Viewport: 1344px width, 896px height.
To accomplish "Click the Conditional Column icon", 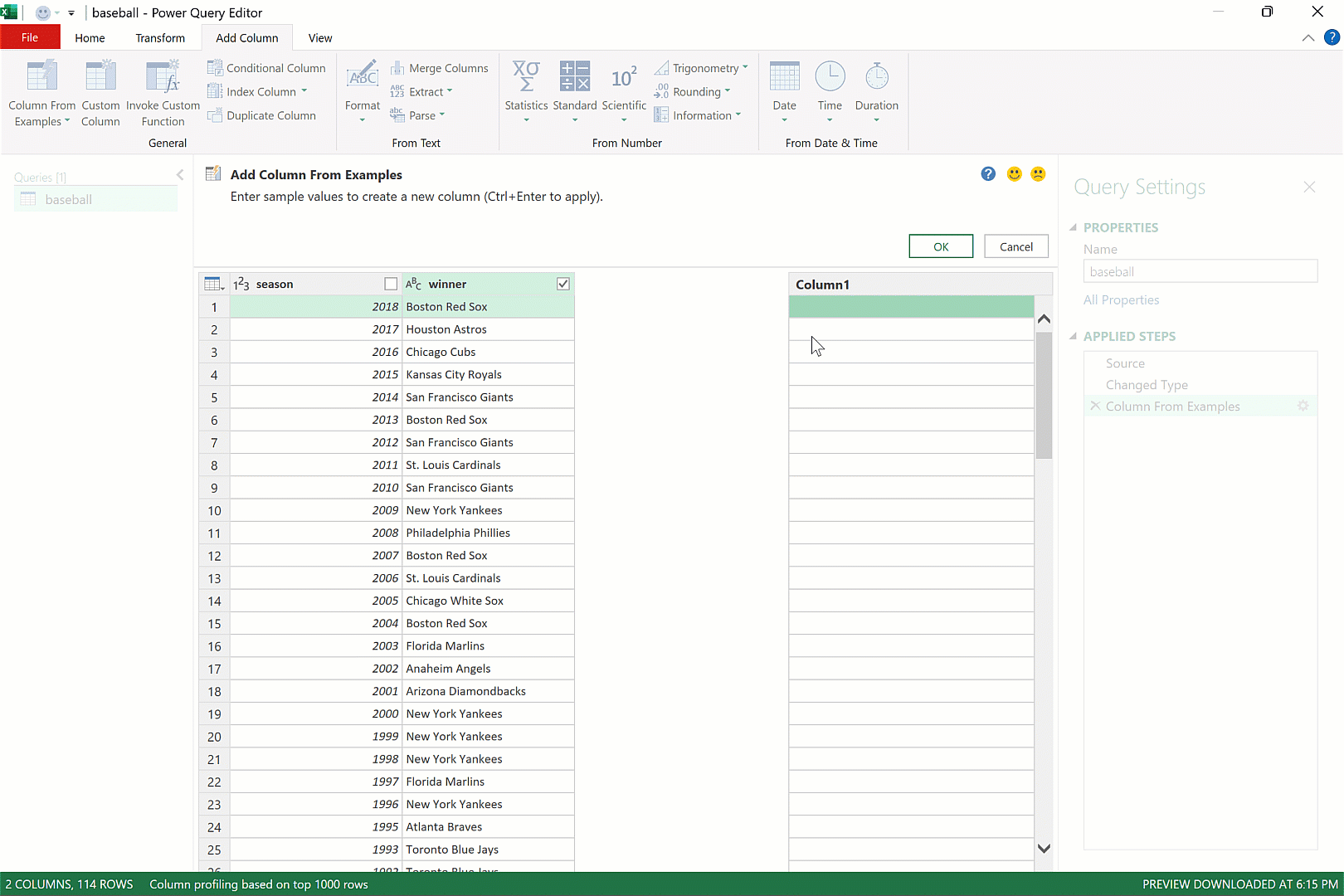I will 215,68.
